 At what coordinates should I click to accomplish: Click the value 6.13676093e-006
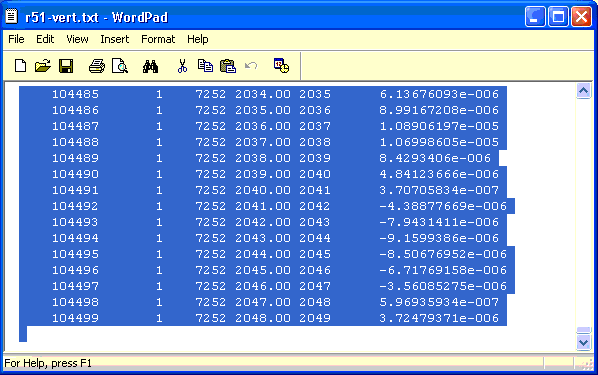point(439,94)
